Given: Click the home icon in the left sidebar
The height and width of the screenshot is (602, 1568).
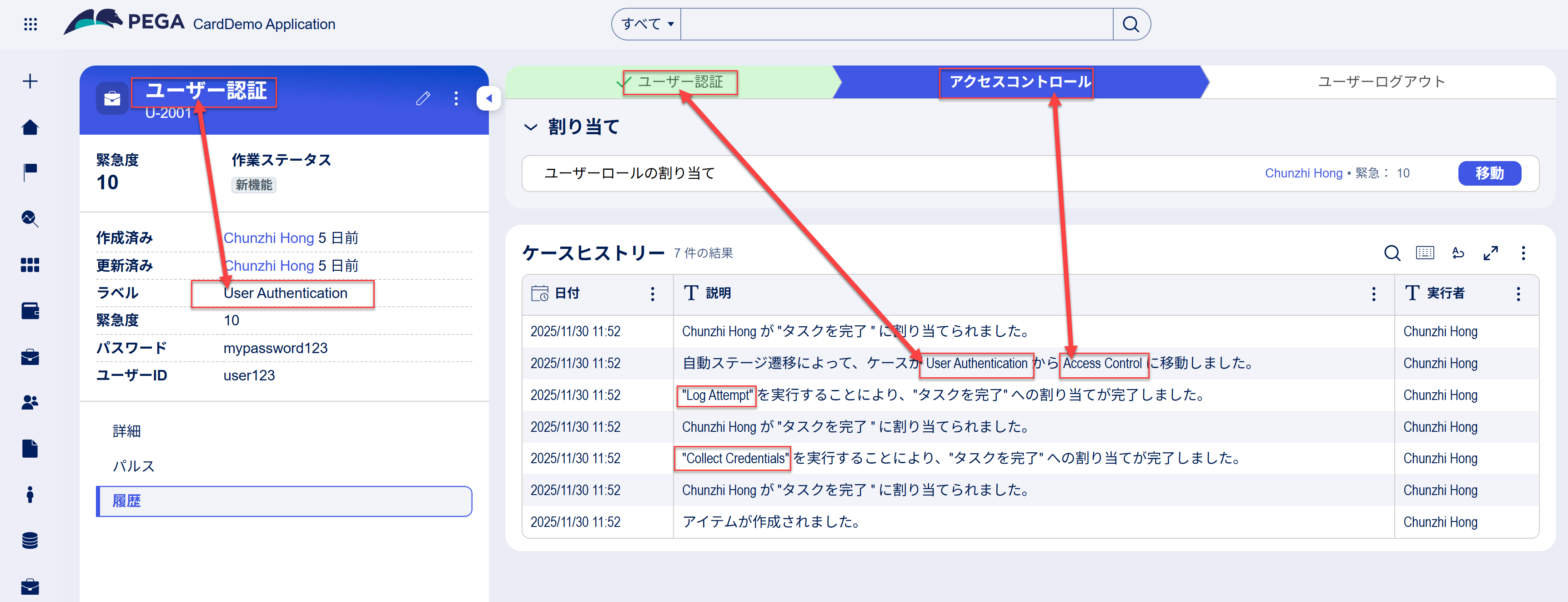Looking at the screenshot, I should 30,127.
